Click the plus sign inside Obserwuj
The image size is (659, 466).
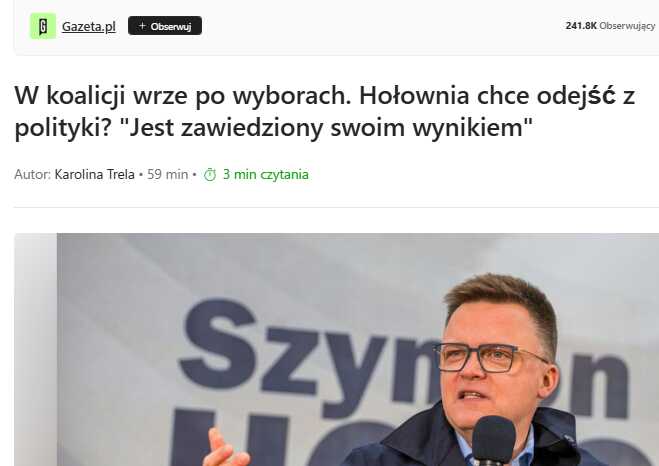click(142, 26)
